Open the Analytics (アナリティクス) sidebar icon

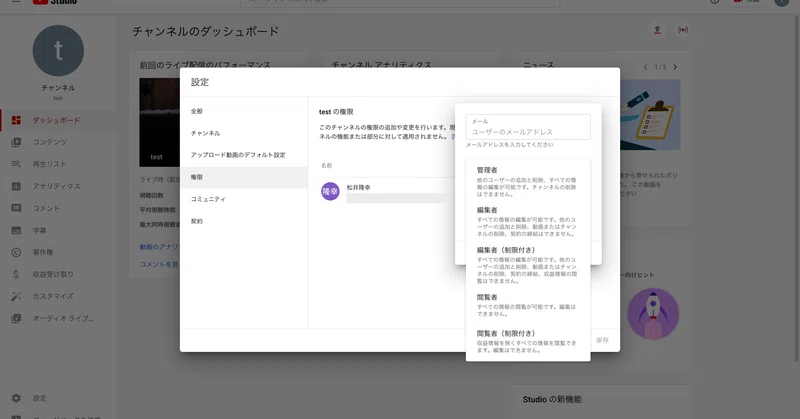click(x=16, y=186)
